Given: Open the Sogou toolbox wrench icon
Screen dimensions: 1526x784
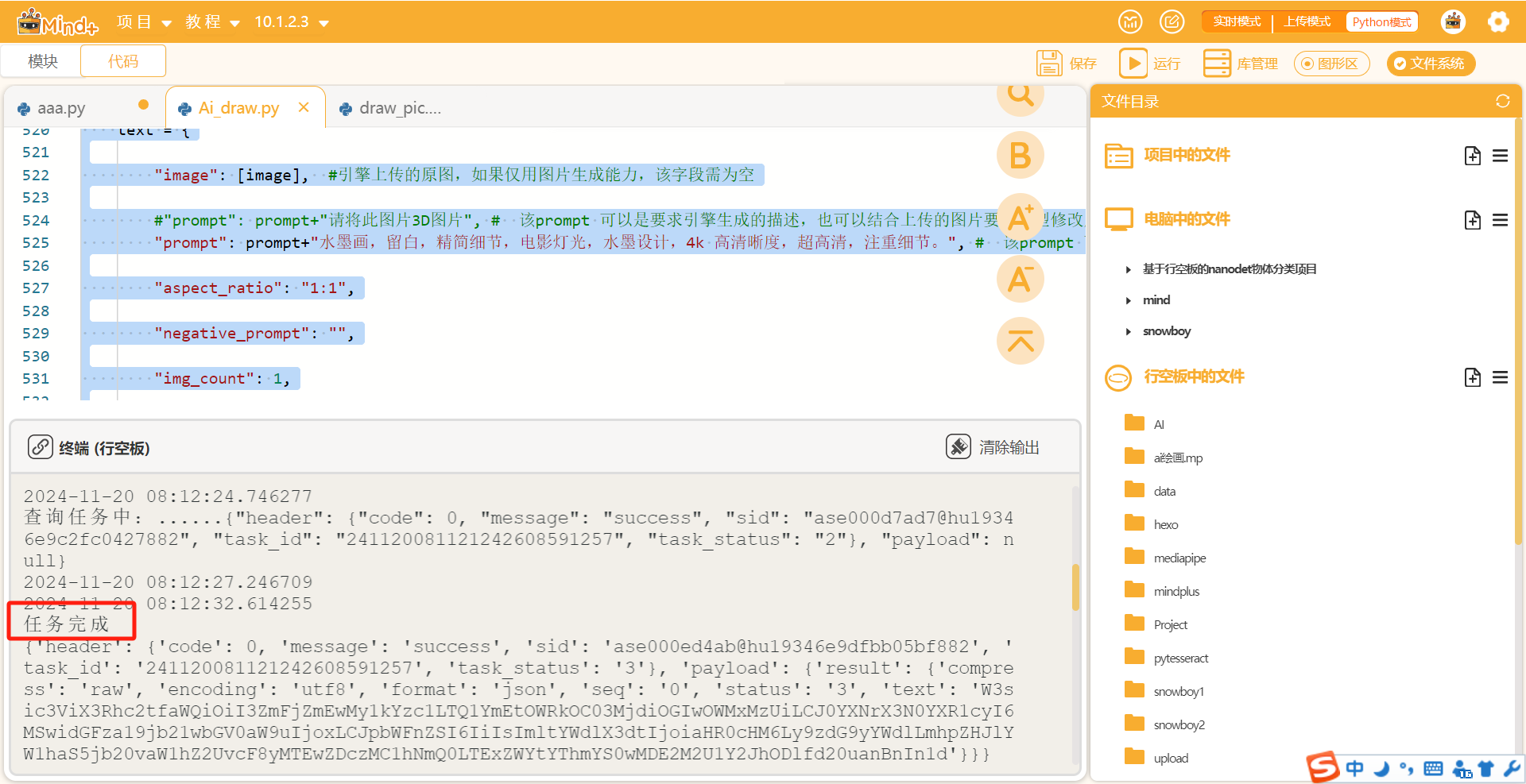Looking at the screenshot, I should [x=1512, y=768].
